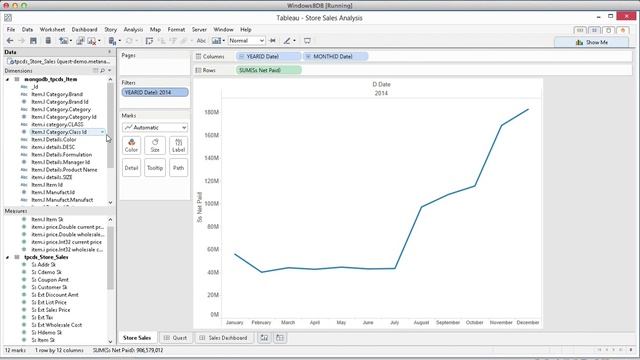Click the search icon in Dimensions header
The image size is (640, 360).
tap(102, 71)
